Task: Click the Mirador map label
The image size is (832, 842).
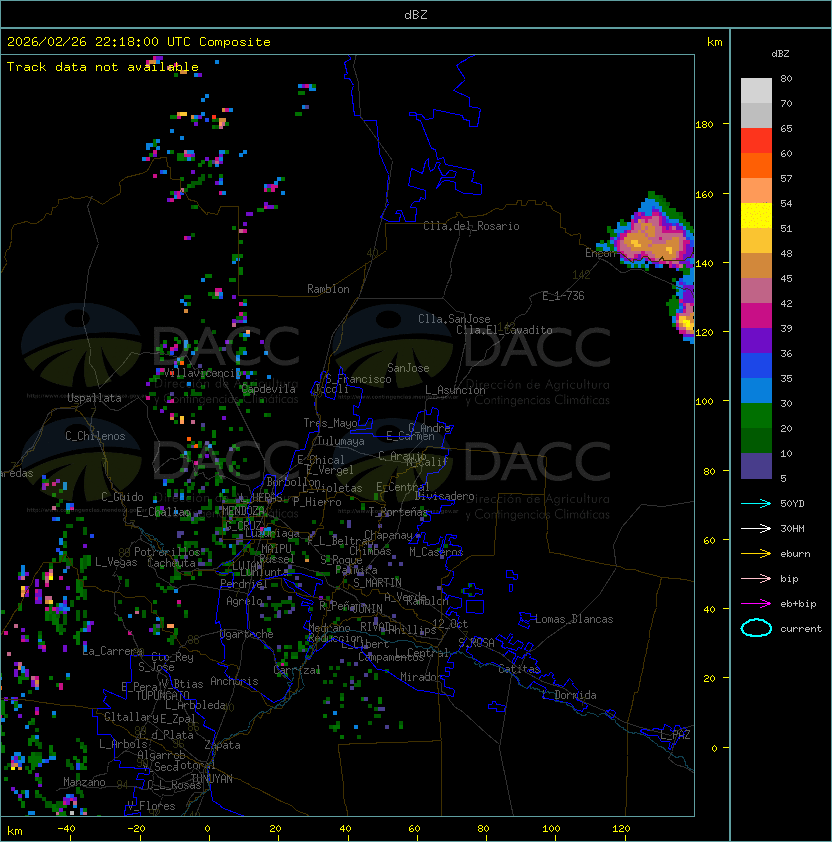Action: (x=422, y=677)
